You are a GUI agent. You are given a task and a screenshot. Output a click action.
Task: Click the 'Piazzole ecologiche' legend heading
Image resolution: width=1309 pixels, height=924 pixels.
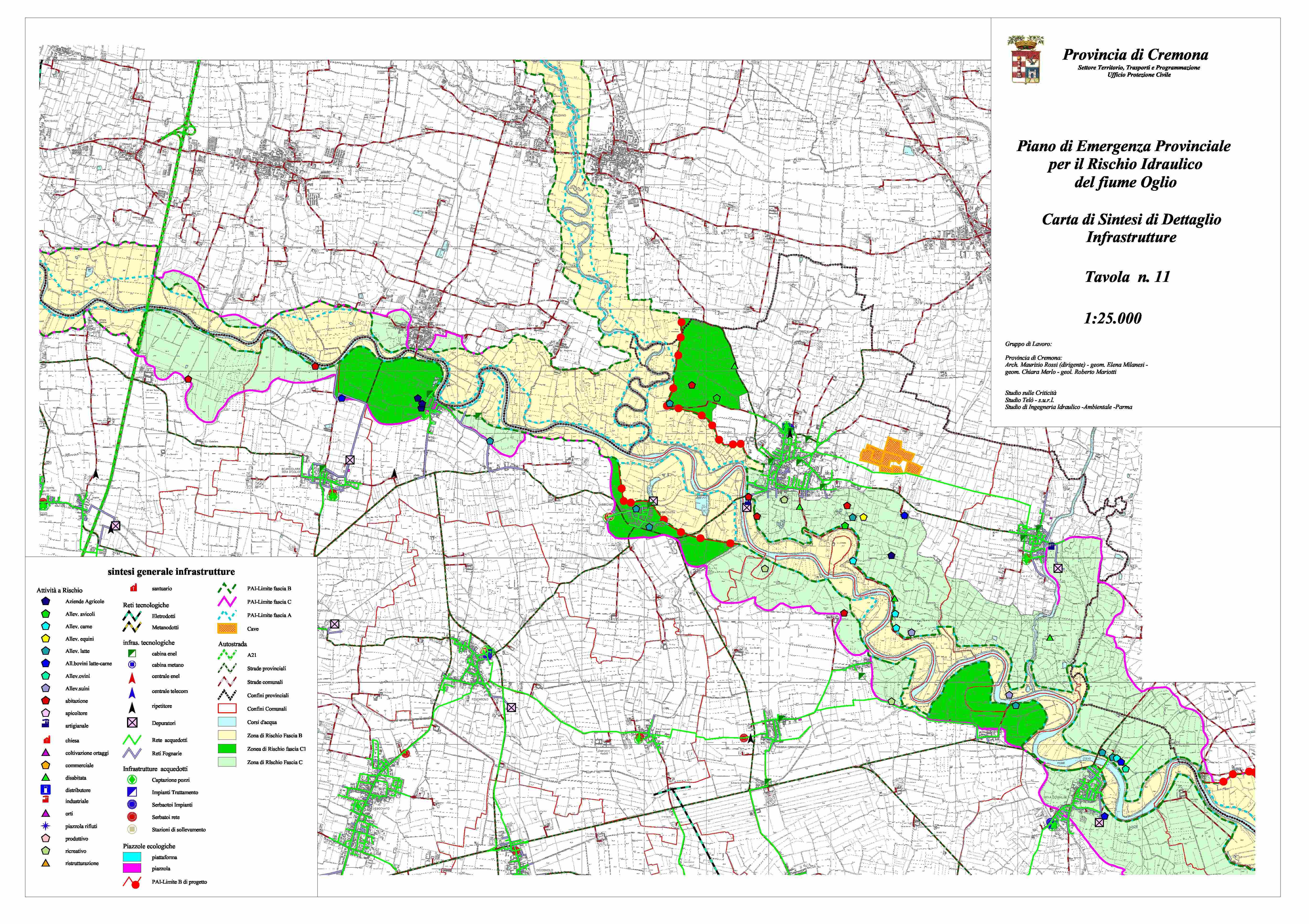pos(149,846)
